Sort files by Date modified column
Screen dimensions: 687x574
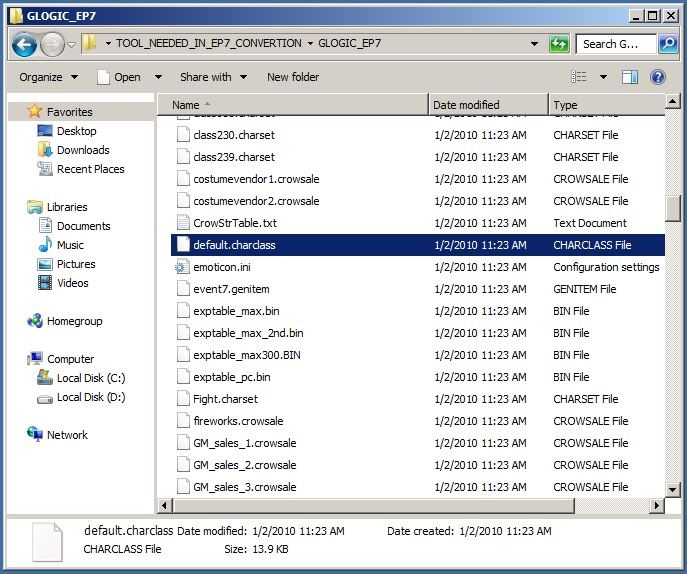click(x=466, y=105)
